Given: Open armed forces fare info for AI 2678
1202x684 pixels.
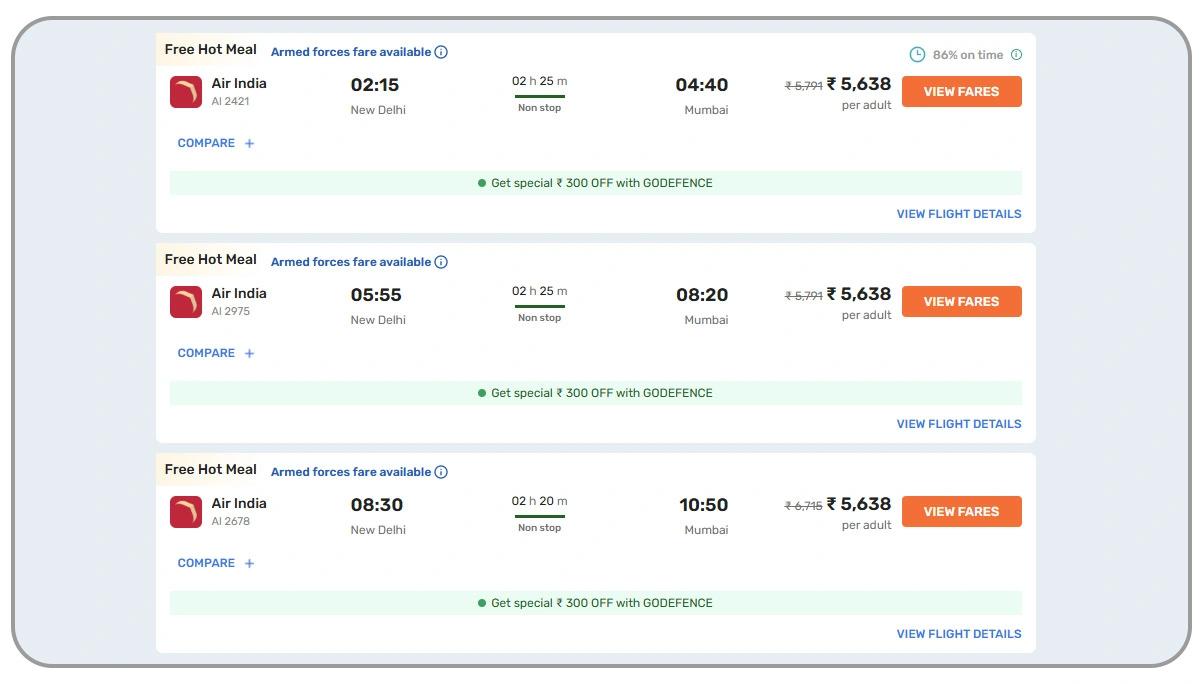Looking at the screenshot, I should (441, 472).
